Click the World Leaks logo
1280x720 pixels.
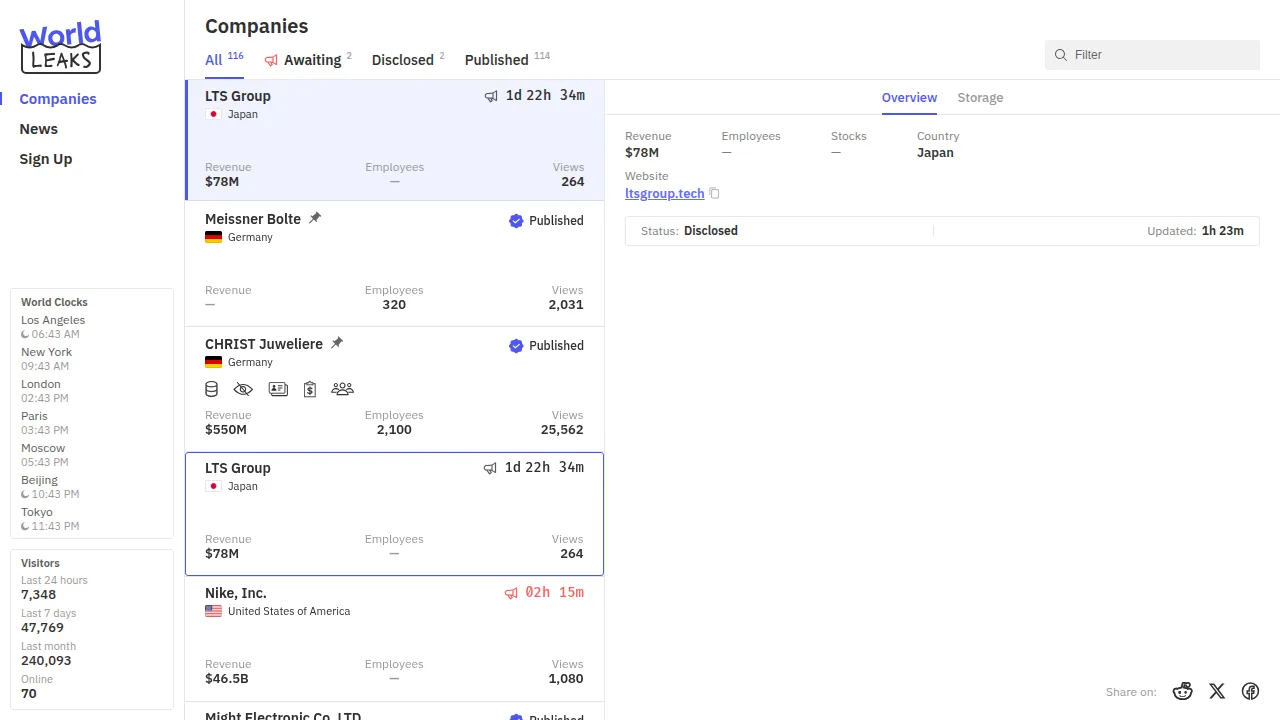coord(60,47)
